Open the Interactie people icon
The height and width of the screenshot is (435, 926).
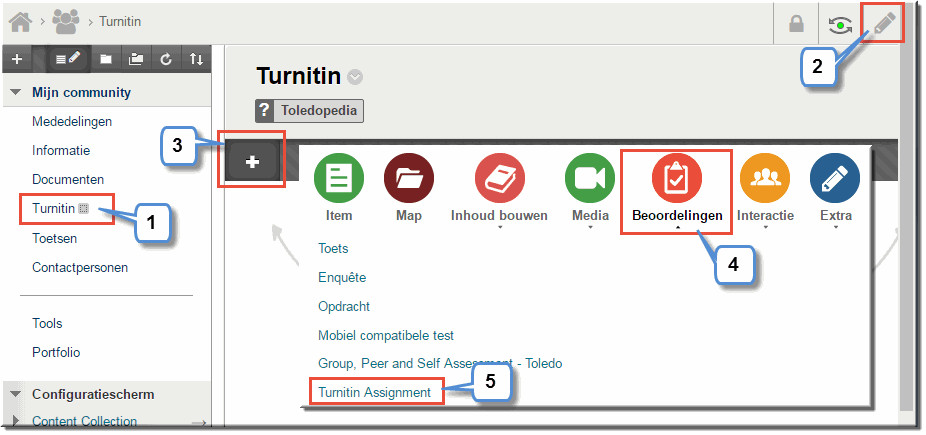(765, 178)
